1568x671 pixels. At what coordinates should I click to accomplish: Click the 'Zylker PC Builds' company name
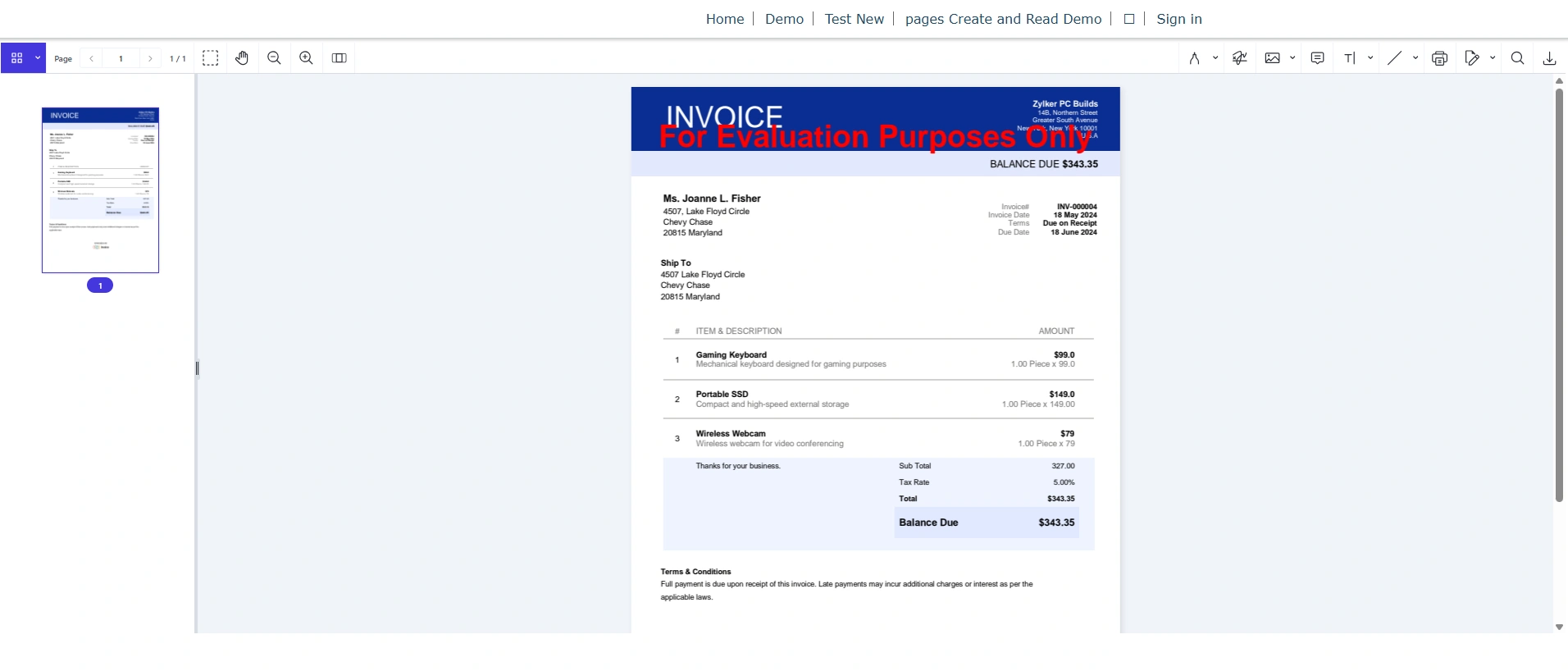pyautogui.click(x=1065, y=104)
